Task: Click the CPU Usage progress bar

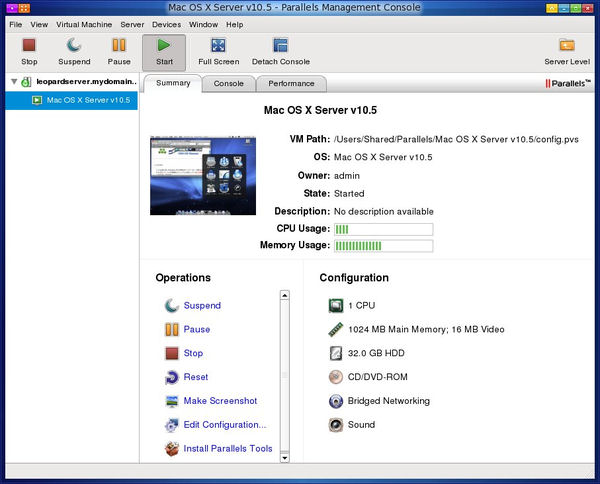Action: coord(383,229)
